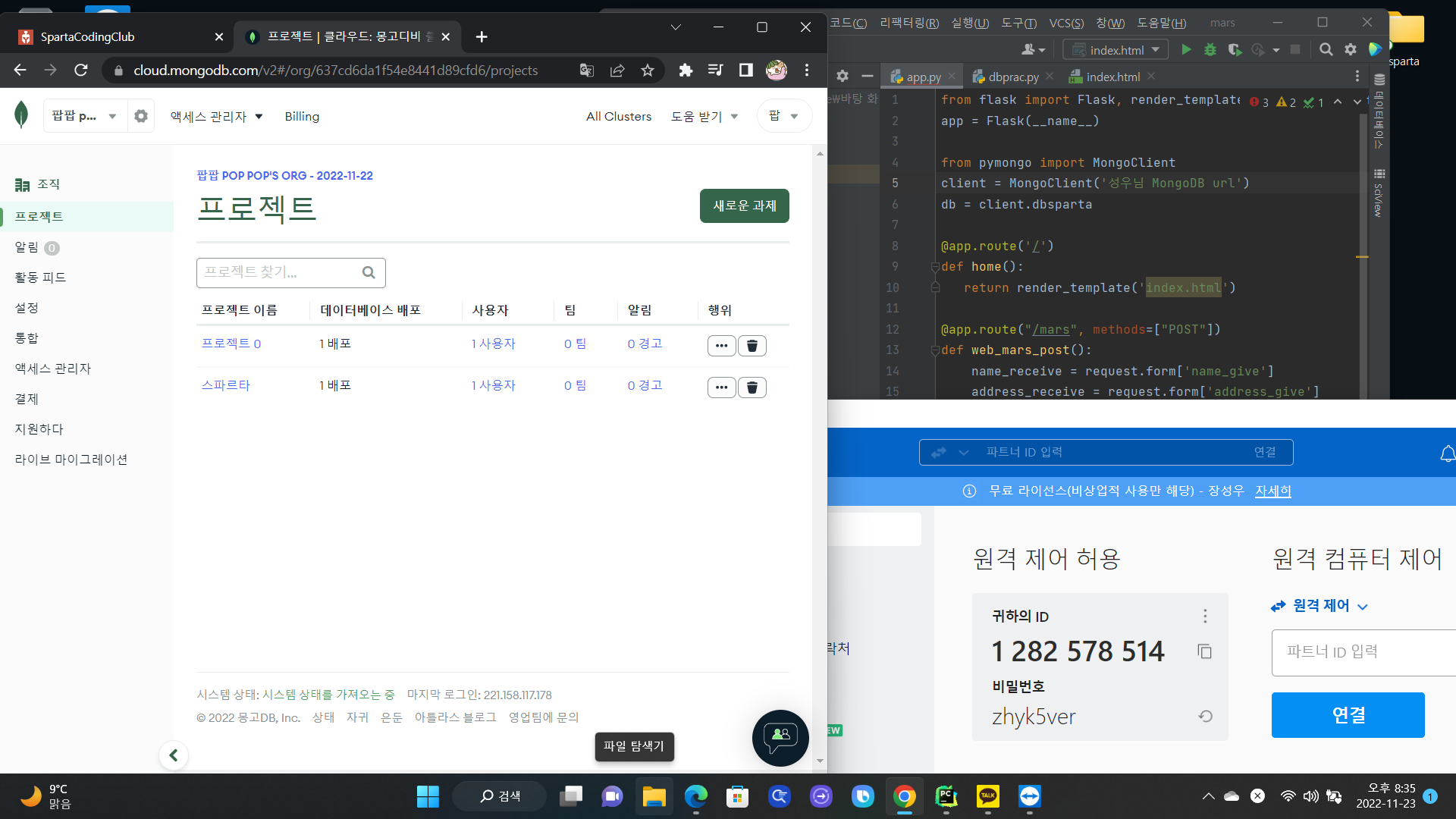This screenshot has width=1456, height=819.
Task: Open 프로젝트 0 project link
Action: tap(231, 344)
